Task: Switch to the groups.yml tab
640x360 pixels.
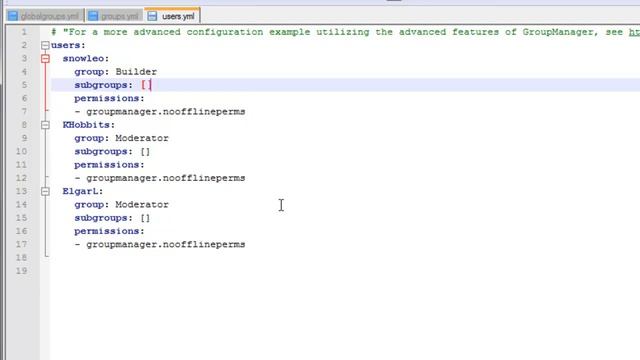Action: coord(114,16)
